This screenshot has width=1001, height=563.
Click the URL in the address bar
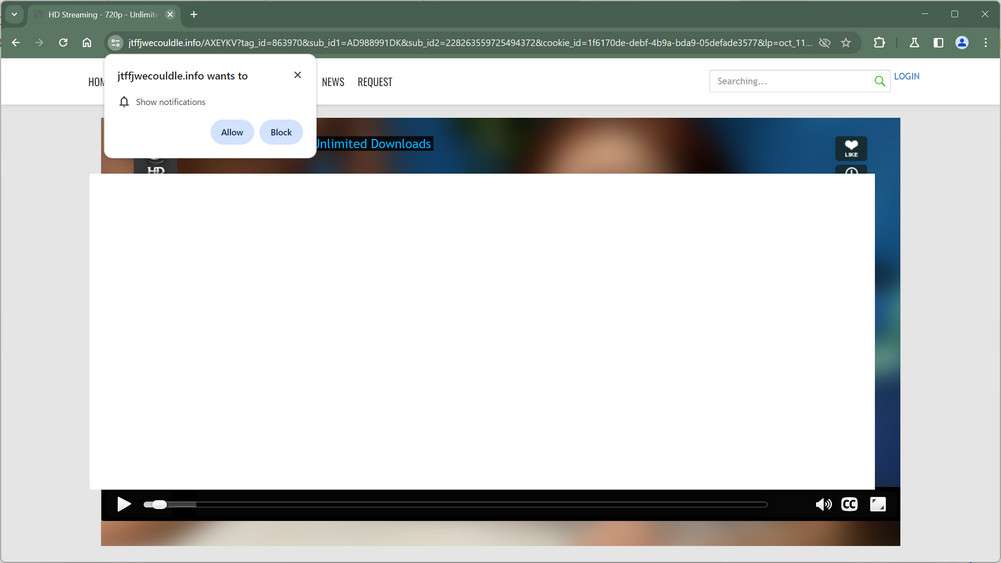click(469, 43)
